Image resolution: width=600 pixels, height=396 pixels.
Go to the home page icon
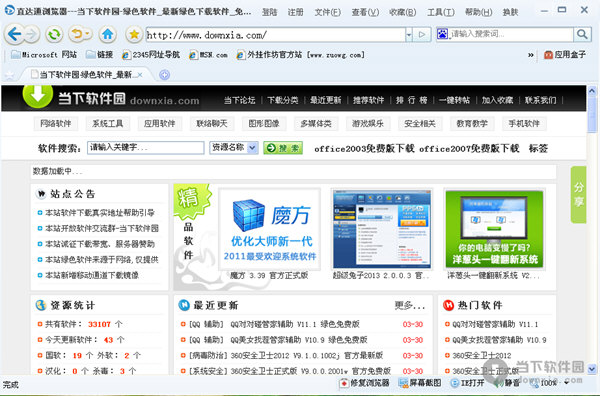108,35
